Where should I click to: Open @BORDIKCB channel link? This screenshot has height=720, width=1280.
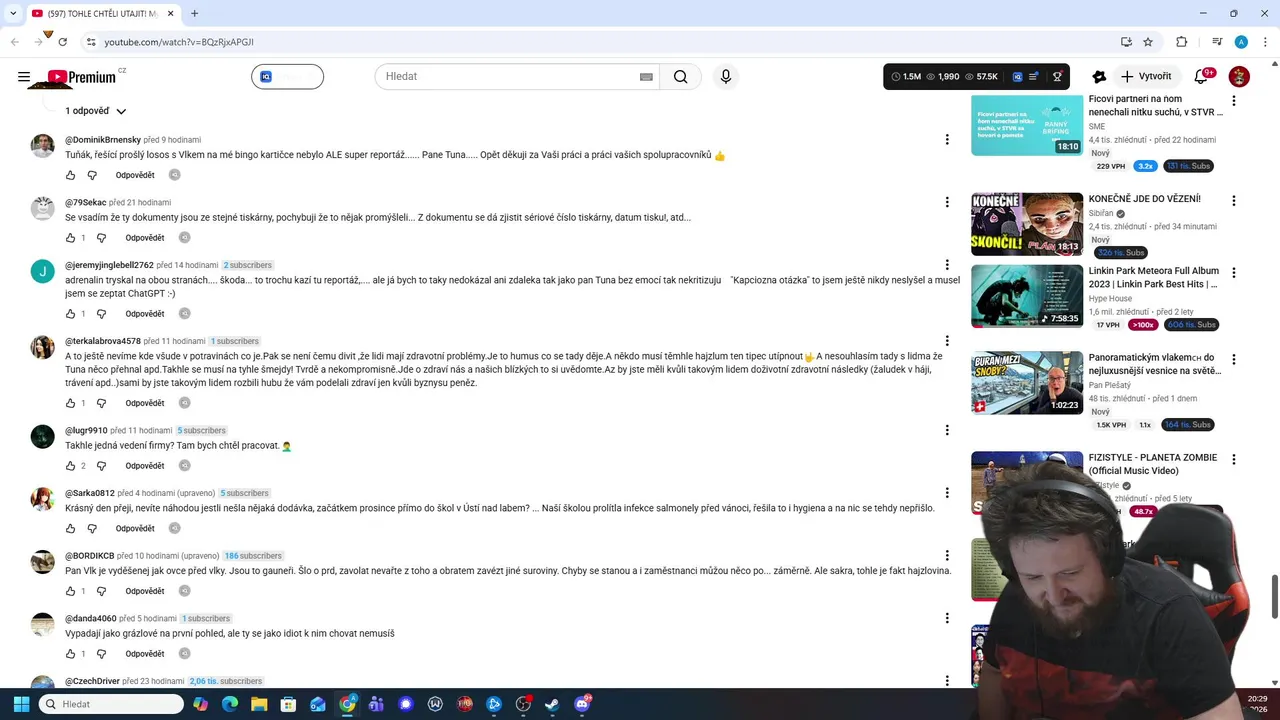[x=90, y=556]
